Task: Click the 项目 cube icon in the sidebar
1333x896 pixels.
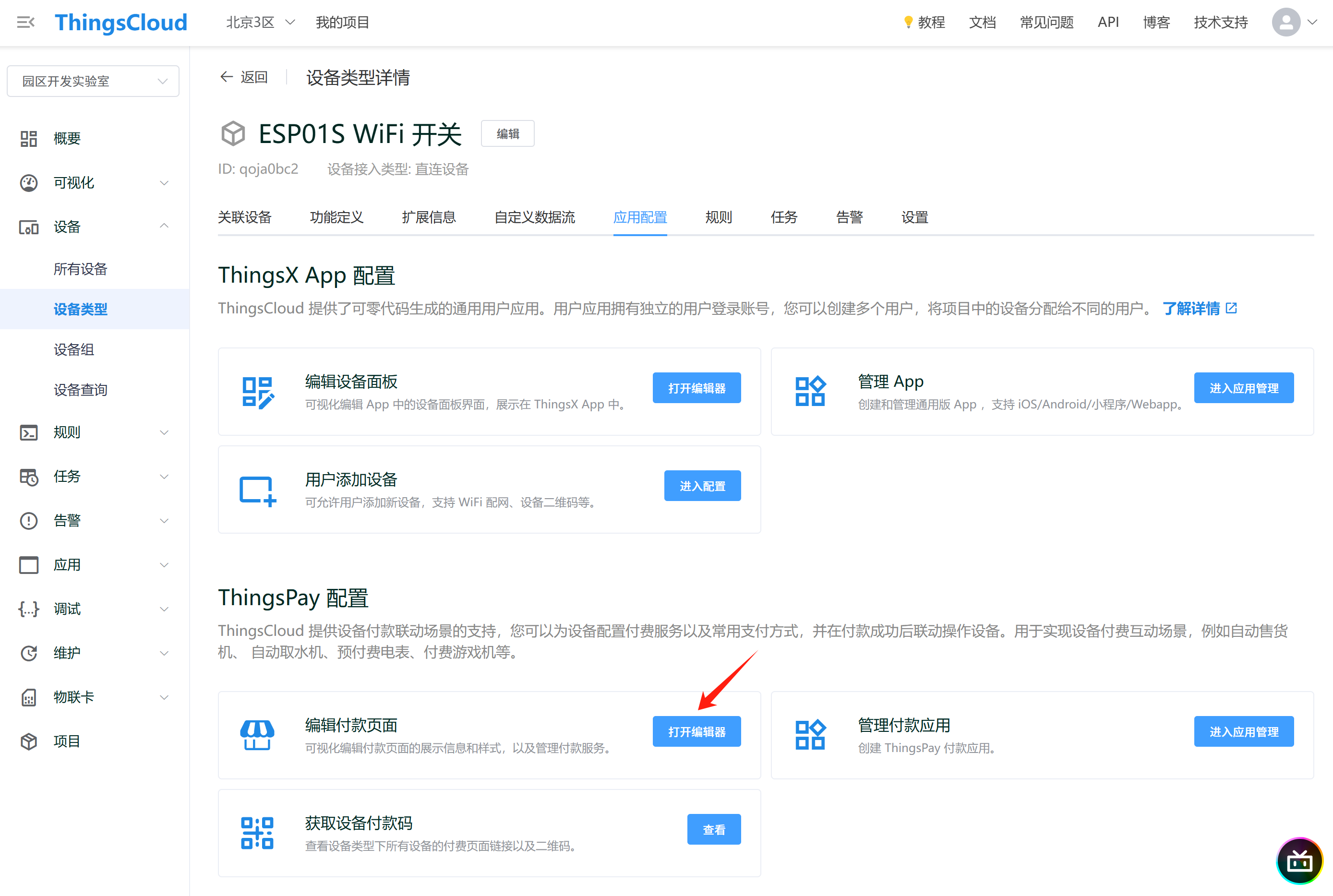Action: [x=29, y=741]
